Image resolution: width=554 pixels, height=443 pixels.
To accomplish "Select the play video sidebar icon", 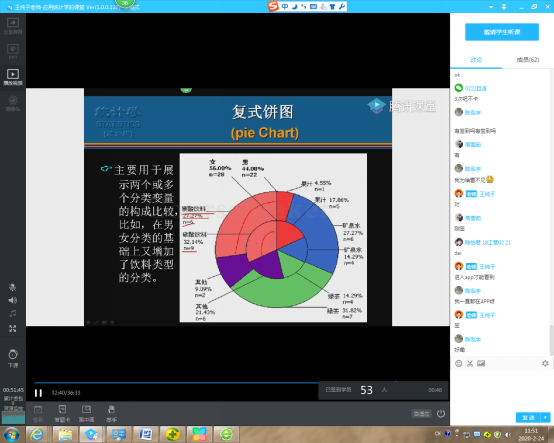I will (x=13, y=77).
